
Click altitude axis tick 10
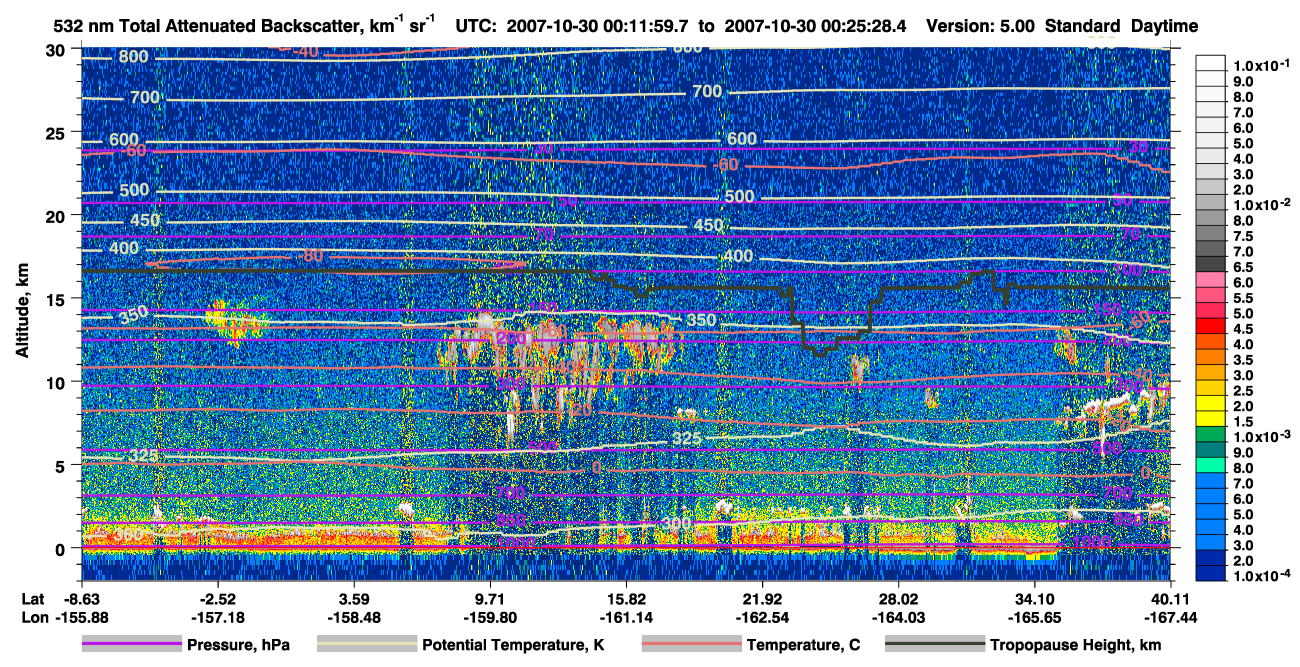click(58, 382)
